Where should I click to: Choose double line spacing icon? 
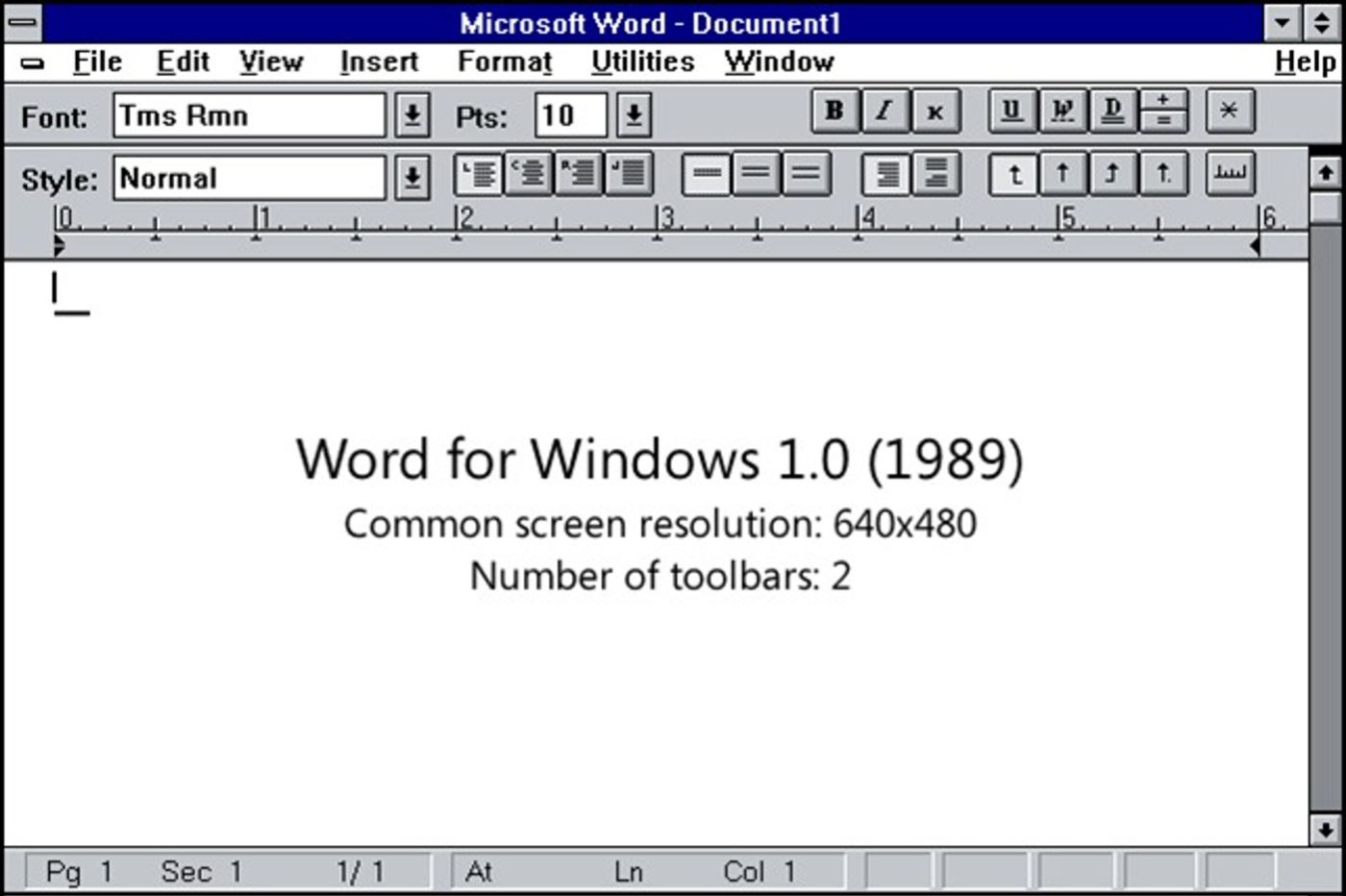click(x=807, y=175)
